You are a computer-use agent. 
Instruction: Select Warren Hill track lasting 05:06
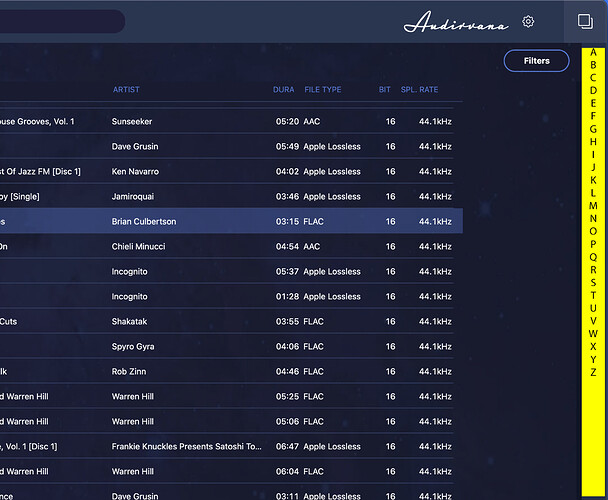(x=226, y=421)
